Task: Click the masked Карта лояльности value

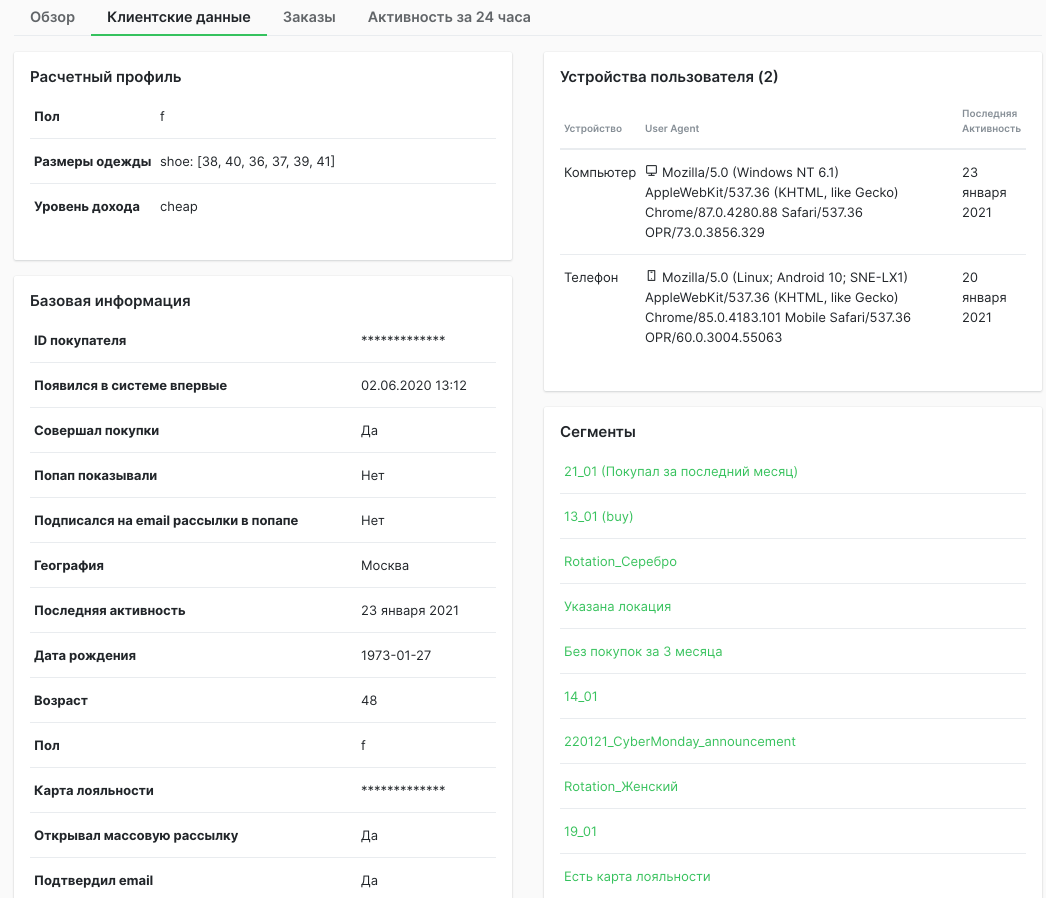Action: pos(403,791)
